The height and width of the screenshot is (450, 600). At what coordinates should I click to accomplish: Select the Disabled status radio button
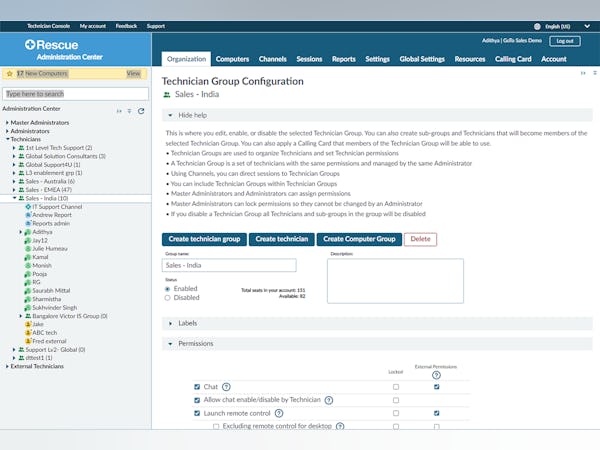(x=167, y=298)
